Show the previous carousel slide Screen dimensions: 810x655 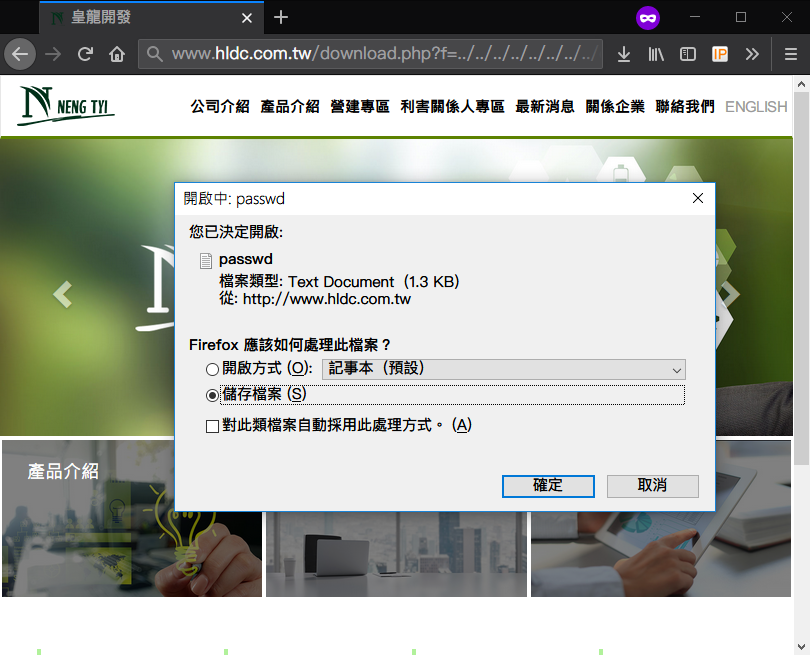tap(63, 294)
